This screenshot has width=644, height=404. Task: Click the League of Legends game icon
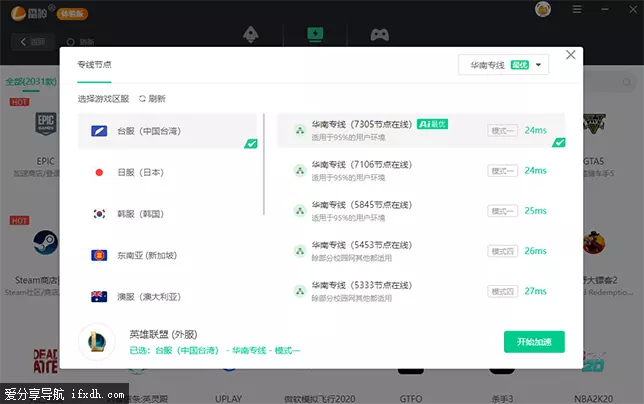(x=103, y=342)
